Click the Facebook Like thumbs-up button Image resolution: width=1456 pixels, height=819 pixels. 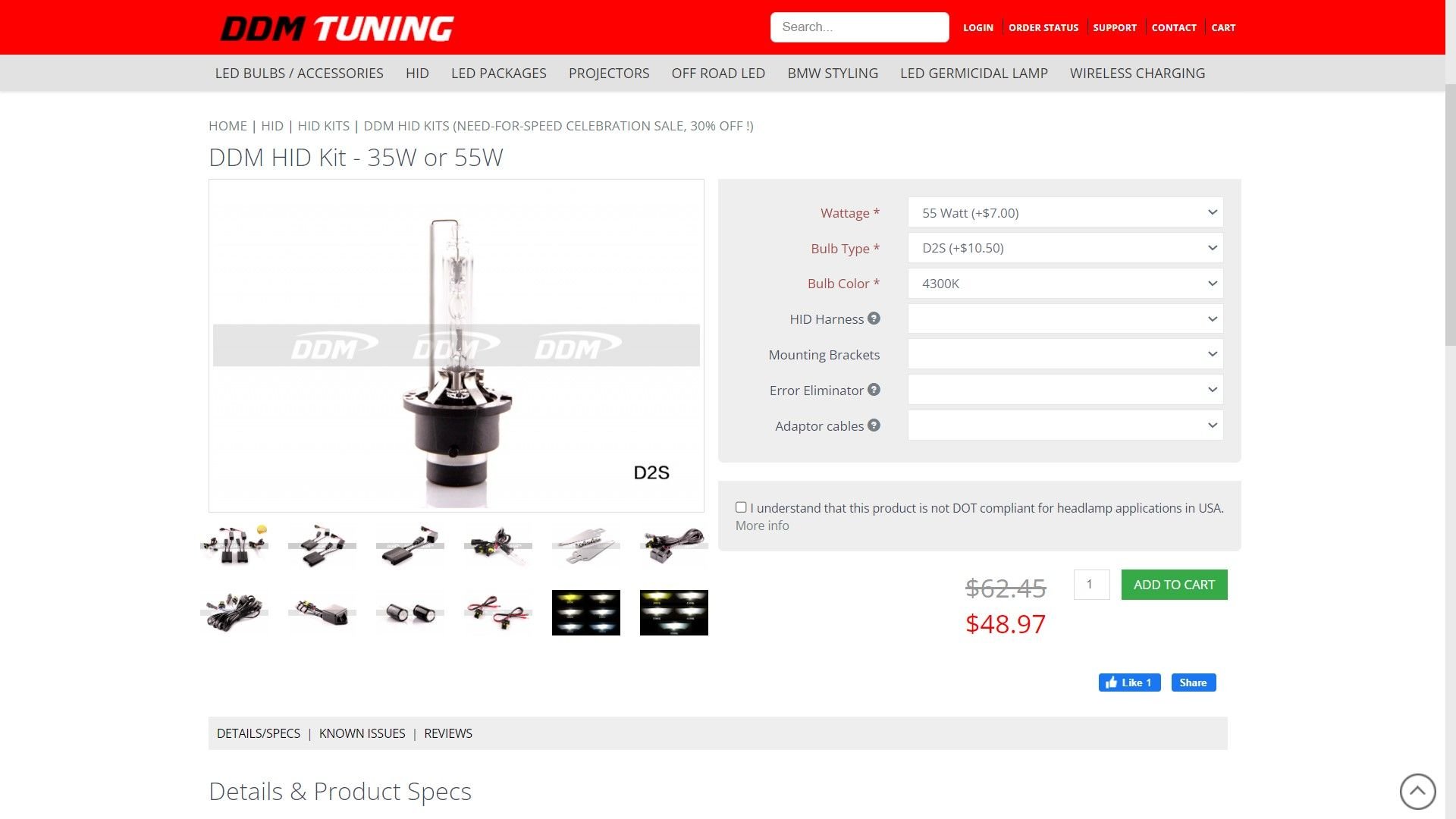coord(1129,682)
